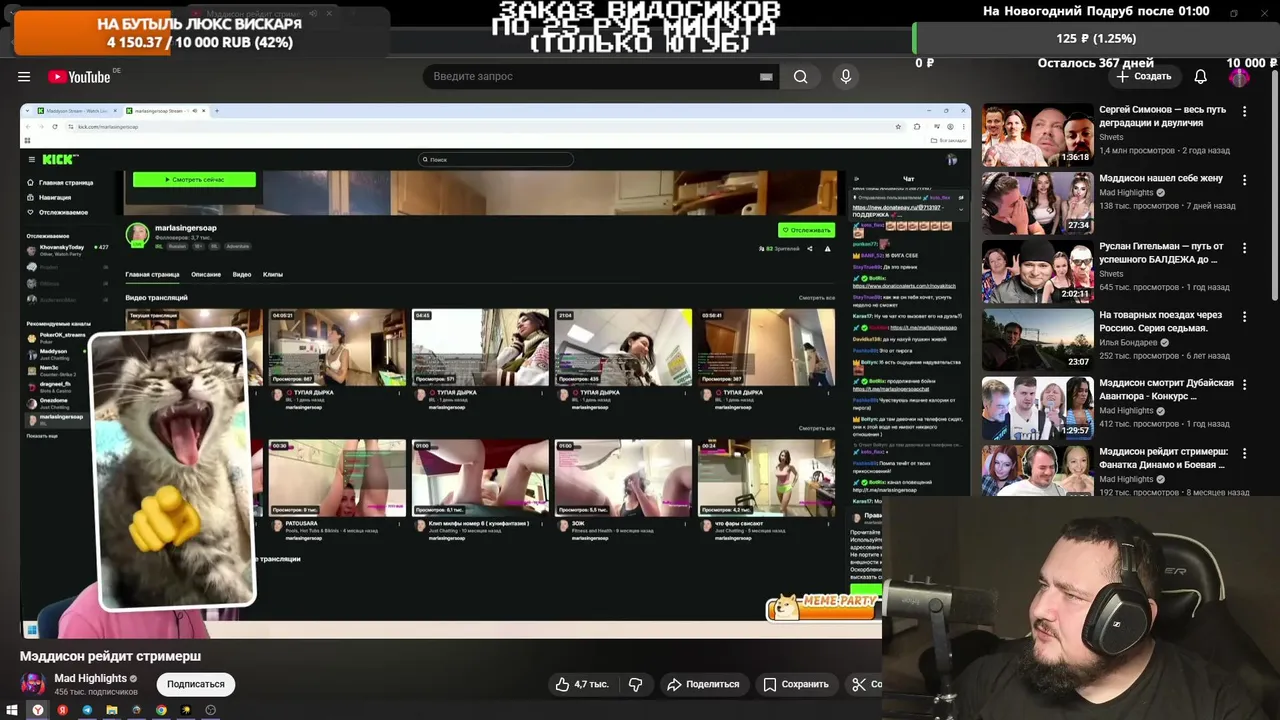Focus the Введите запрос search field
Screen dimensions: 1280x720
click(594, 77)
